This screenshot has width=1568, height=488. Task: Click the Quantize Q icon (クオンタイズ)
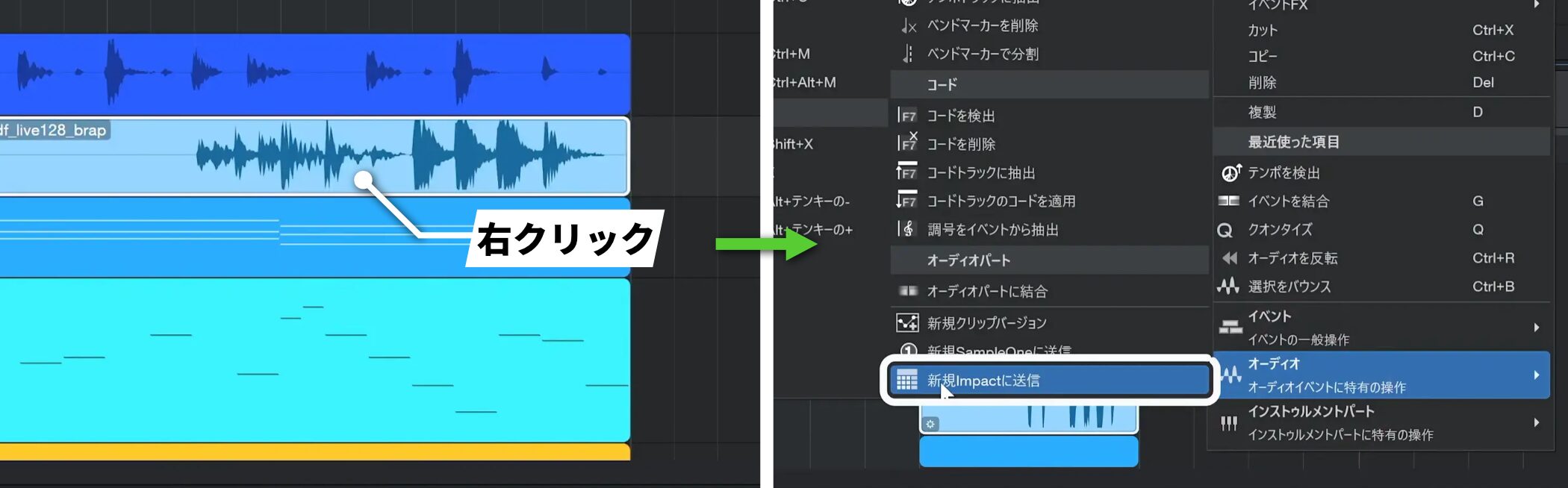[x=1225, y=231]
